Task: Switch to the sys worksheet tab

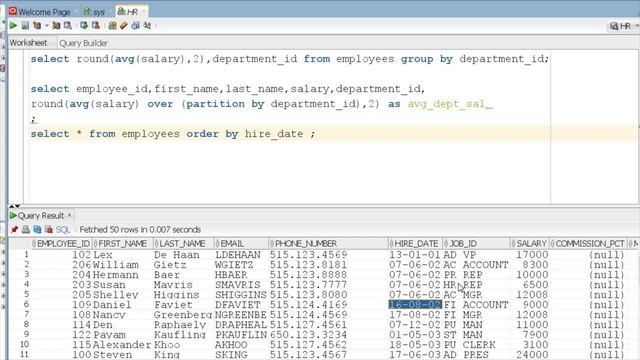Action: coord(94,11)
